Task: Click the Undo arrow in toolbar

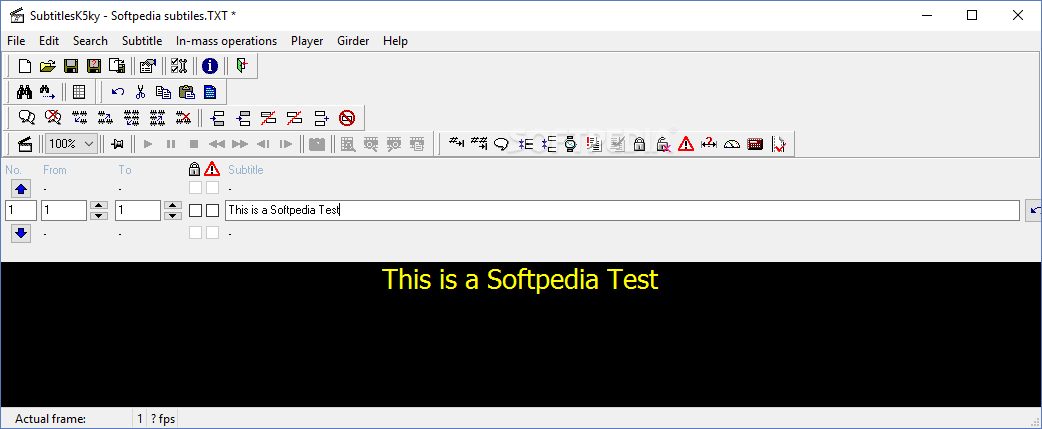Action: pyautogui.click(x=118, y=92)
